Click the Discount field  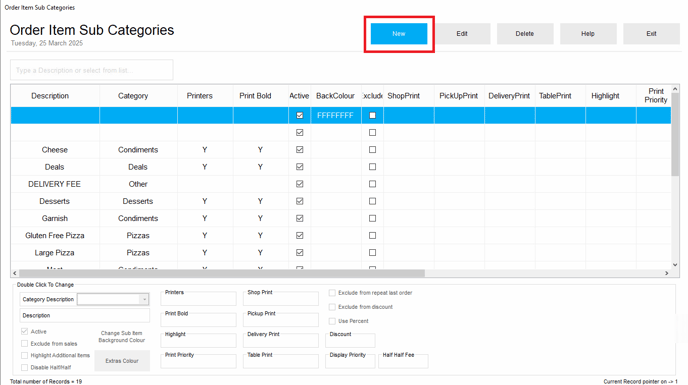(350, 340)
